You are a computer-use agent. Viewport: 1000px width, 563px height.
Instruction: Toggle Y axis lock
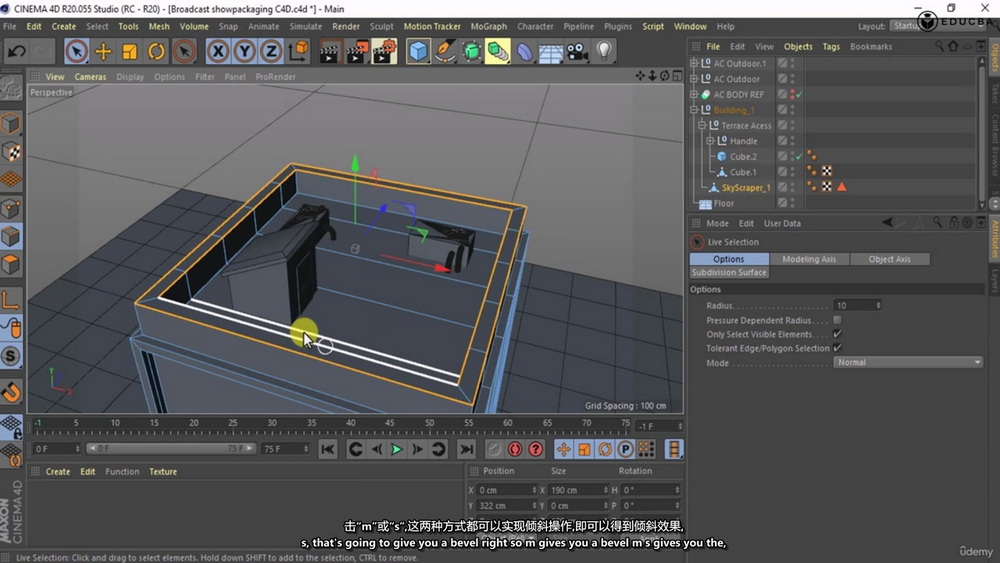coord(245,51)
